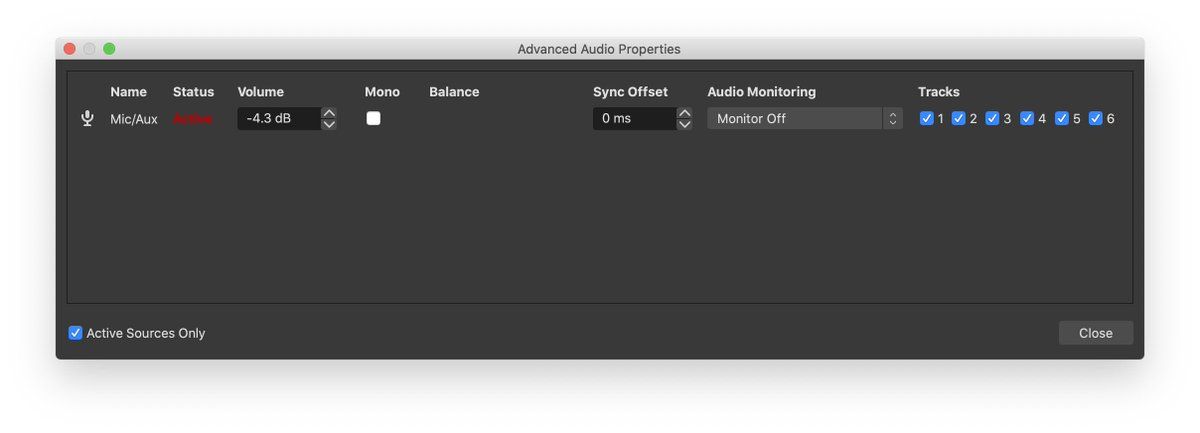Viewport: 1200px width, 433px height.
Task: Click the 0 ms Sync Offset field
Action: pos(633,118)
